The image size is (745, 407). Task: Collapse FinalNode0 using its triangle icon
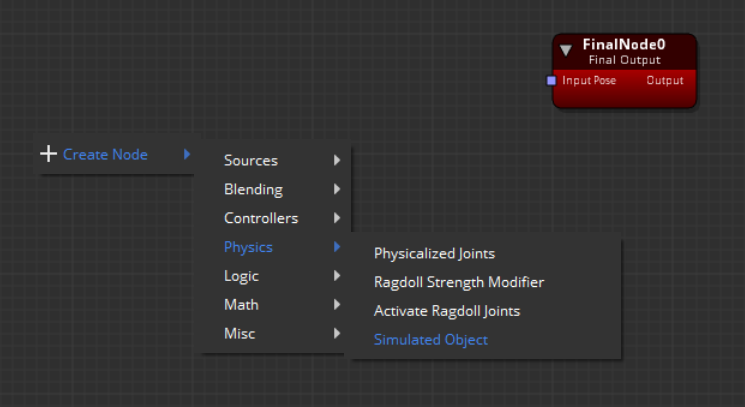(566, 50)
